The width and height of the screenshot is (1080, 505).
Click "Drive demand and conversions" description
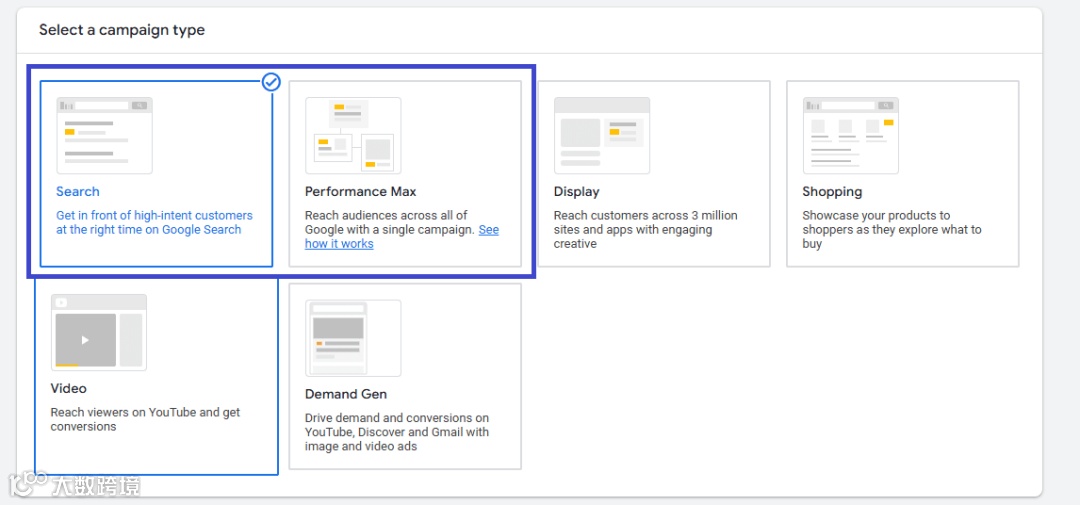pyautogui.click(x=397, y=432)
